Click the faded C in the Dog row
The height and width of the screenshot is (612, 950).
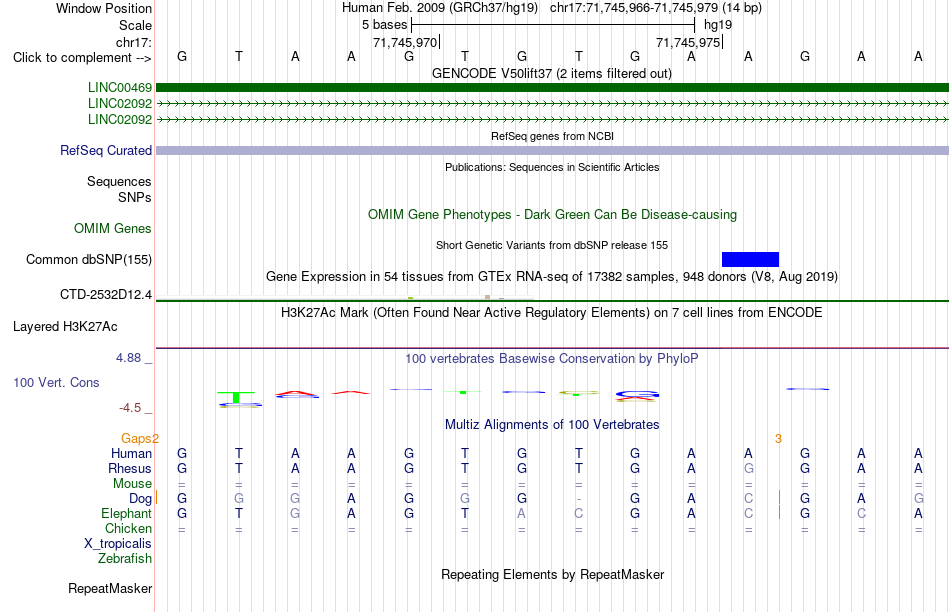(x=749, y=499)
